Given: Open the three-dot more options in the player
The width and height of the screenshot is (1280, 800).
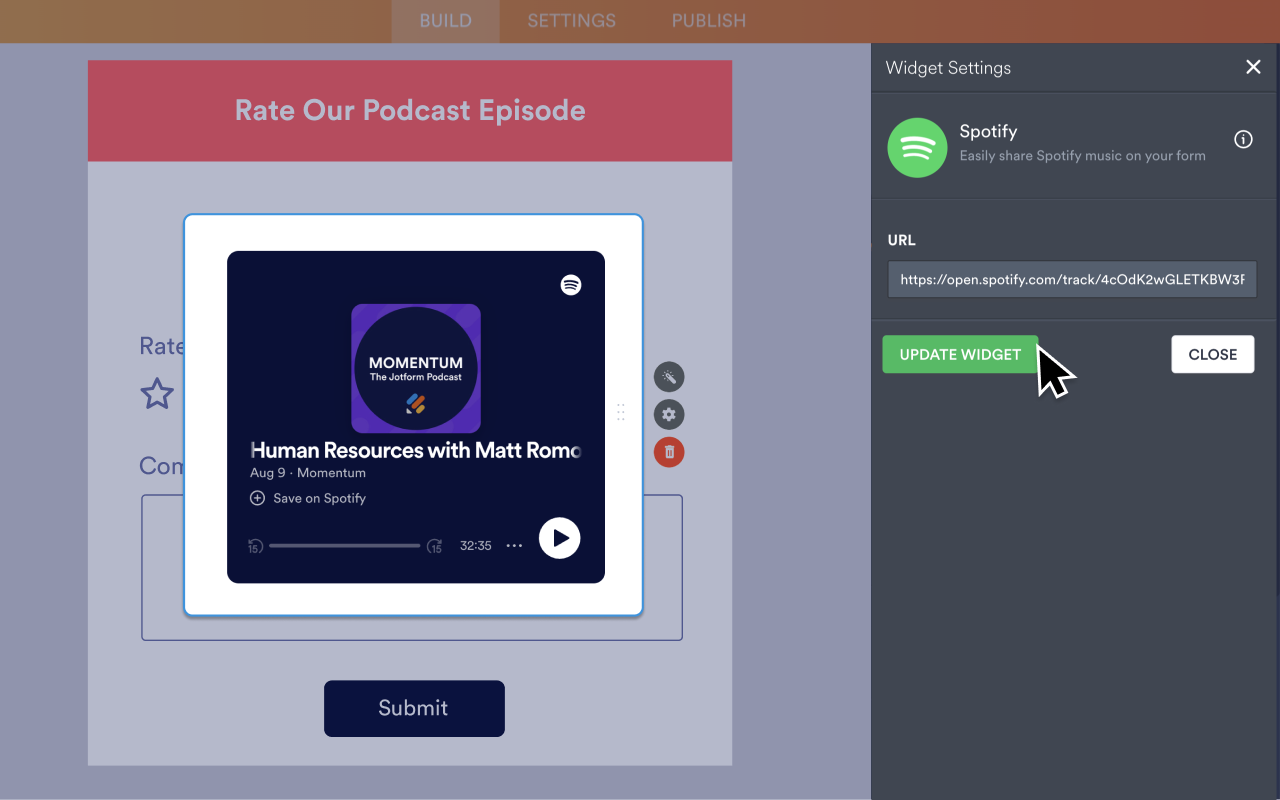Looking at the screenshot, I should coord(514,546).
